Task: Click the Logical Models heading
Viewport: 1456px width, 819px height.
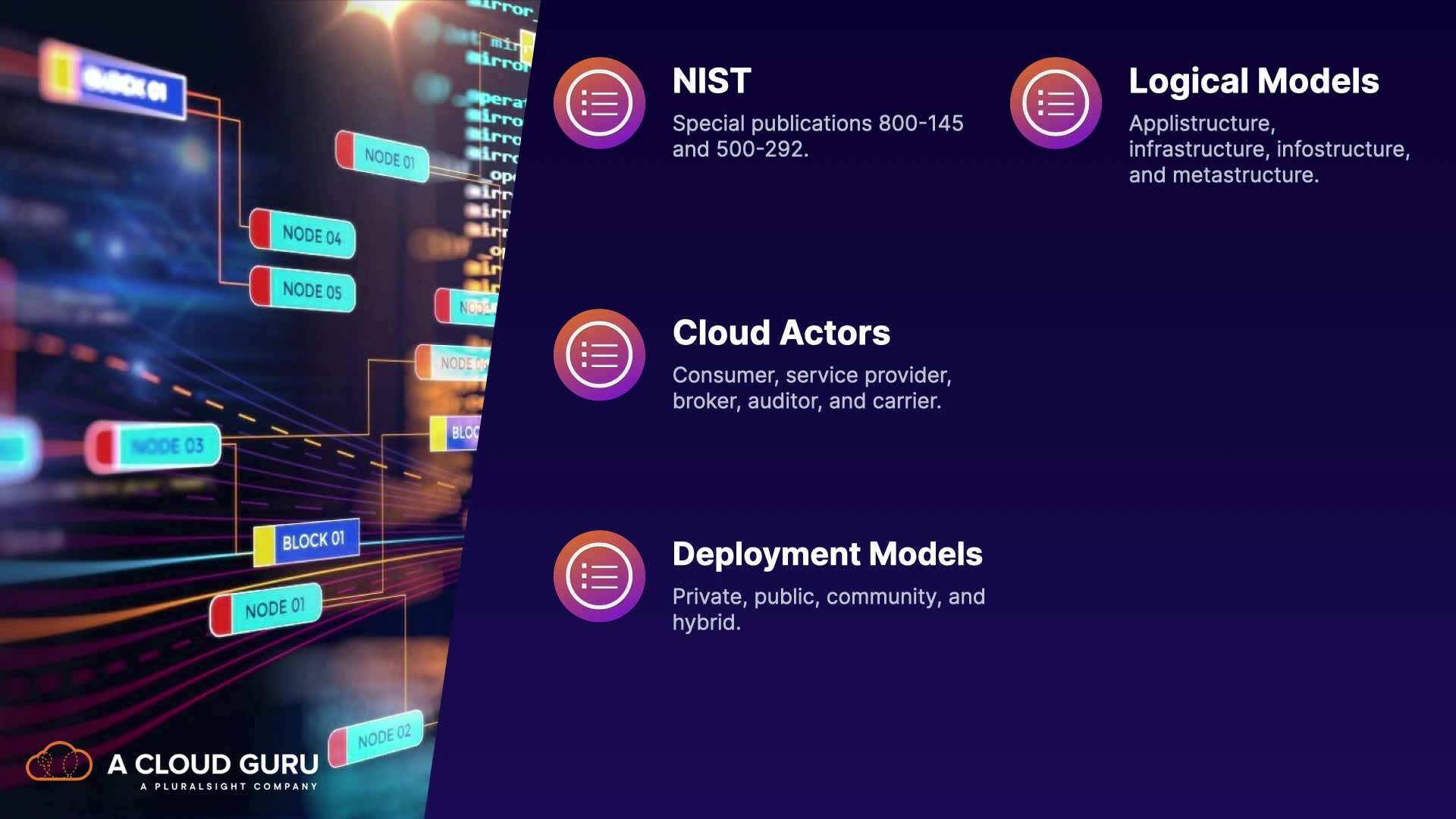Action: point(1253,81)
